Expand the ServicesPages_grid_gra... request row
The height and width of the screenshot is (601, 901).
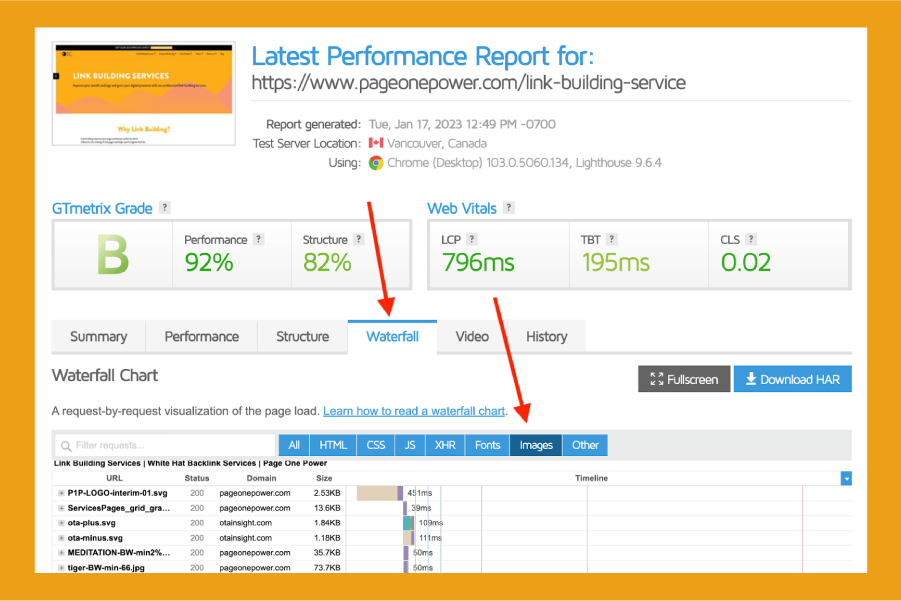tap(61, 508)
